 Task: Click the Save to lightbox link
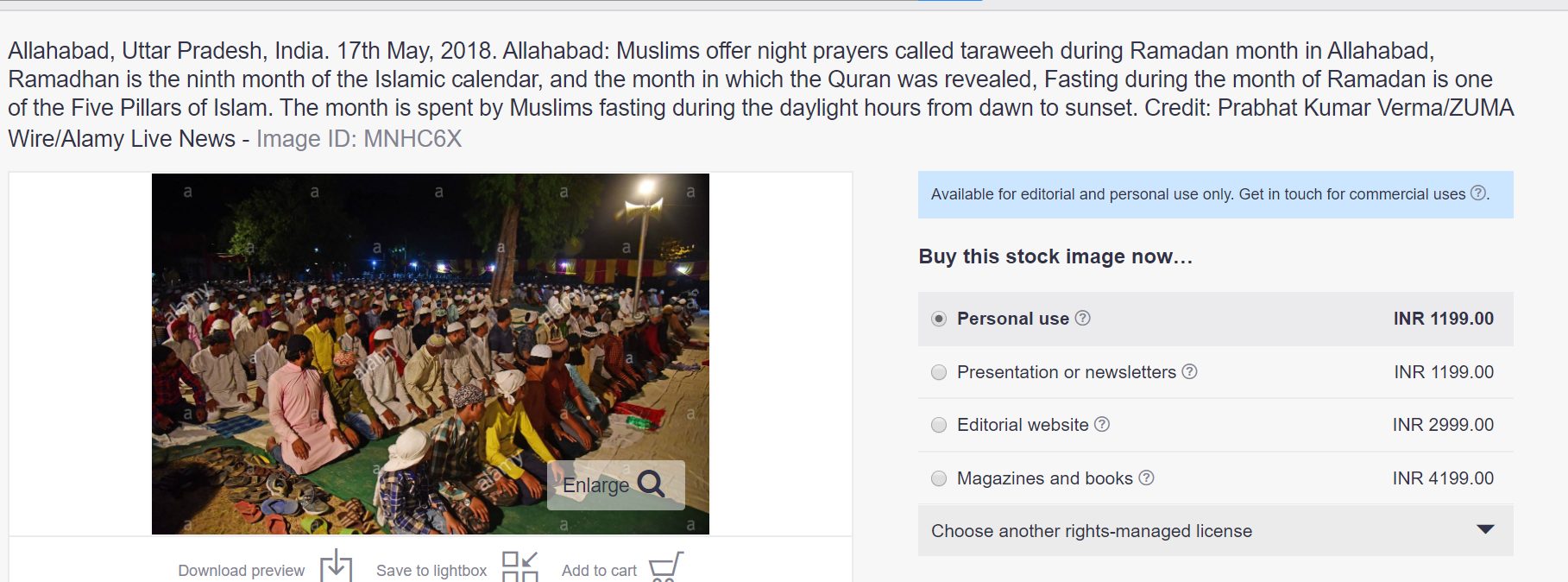(431, 571)
